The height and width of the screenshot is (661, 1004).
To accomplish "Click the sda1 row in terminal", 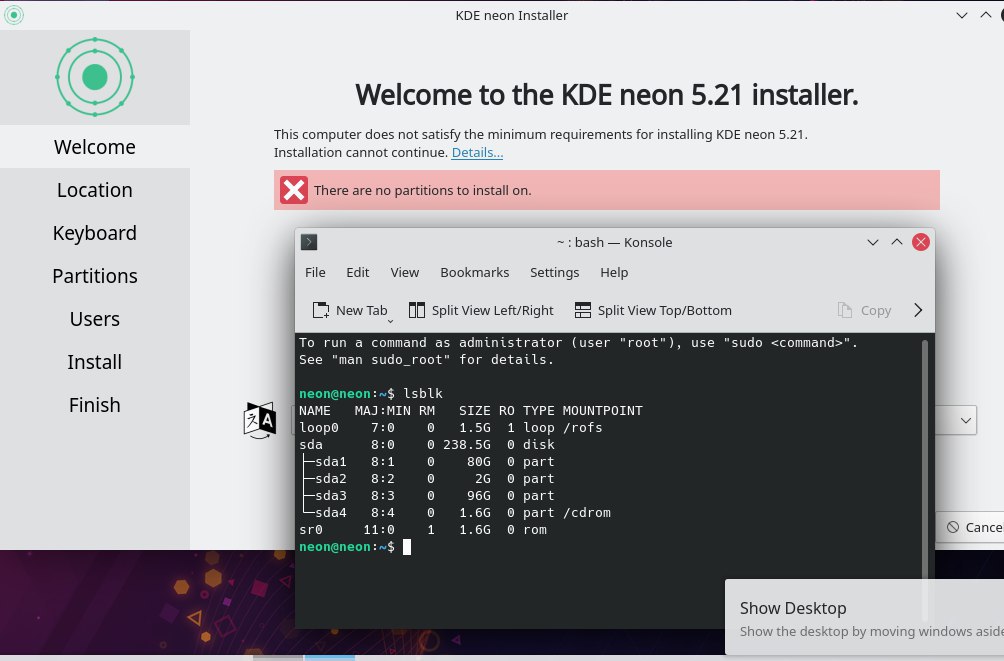I will (426, 461).
